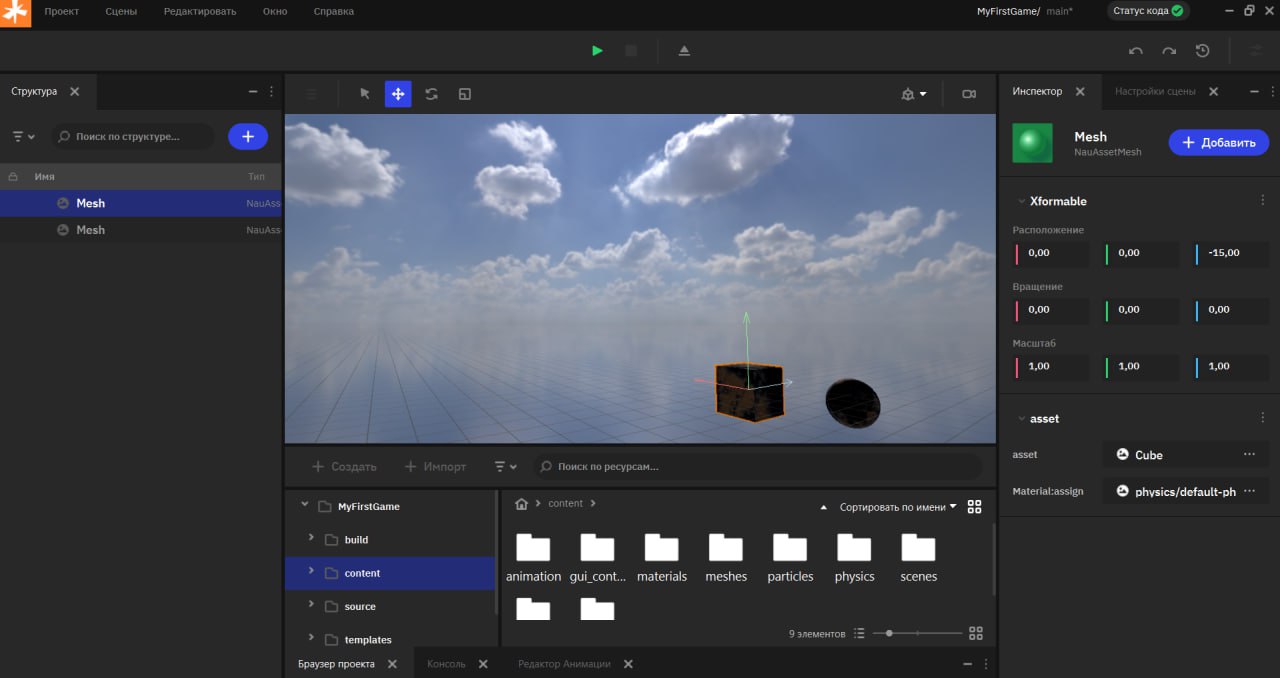The width and height of the screenshot is (1280, 678).
Task: Collapse the Xformable section
Action: pyautogui.click(x=1021, y=201)
